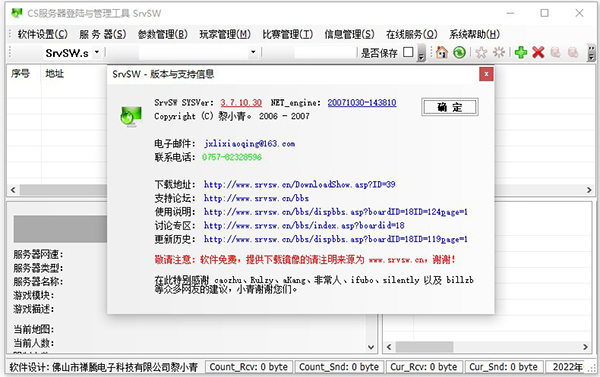This screenshot has width=600, height=377.
Task: Click the lower right panel horizontal scrollbar thumb
Action: [424, 347]
